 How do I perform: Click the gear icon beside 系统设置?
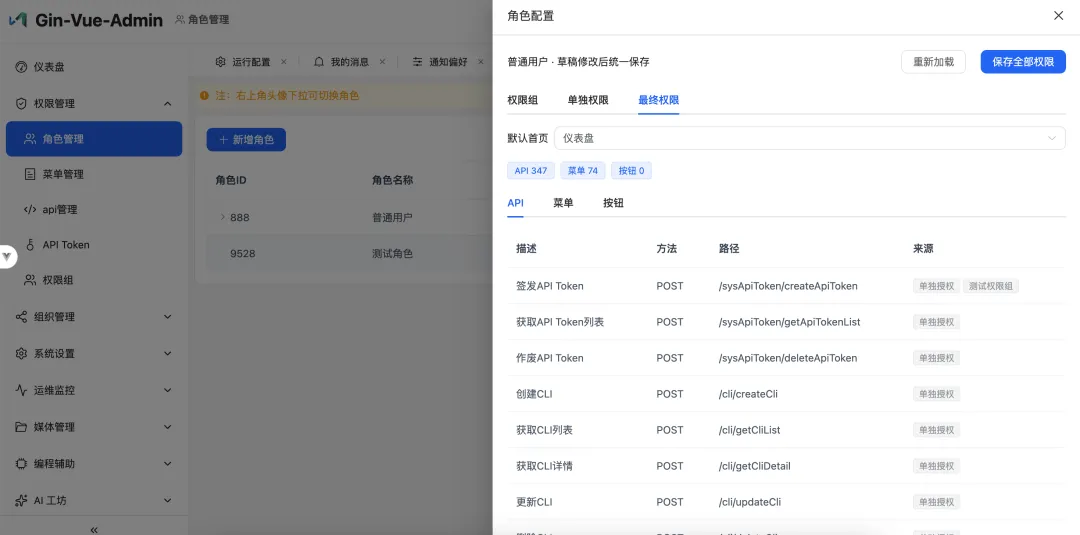[x=21, y=353]
